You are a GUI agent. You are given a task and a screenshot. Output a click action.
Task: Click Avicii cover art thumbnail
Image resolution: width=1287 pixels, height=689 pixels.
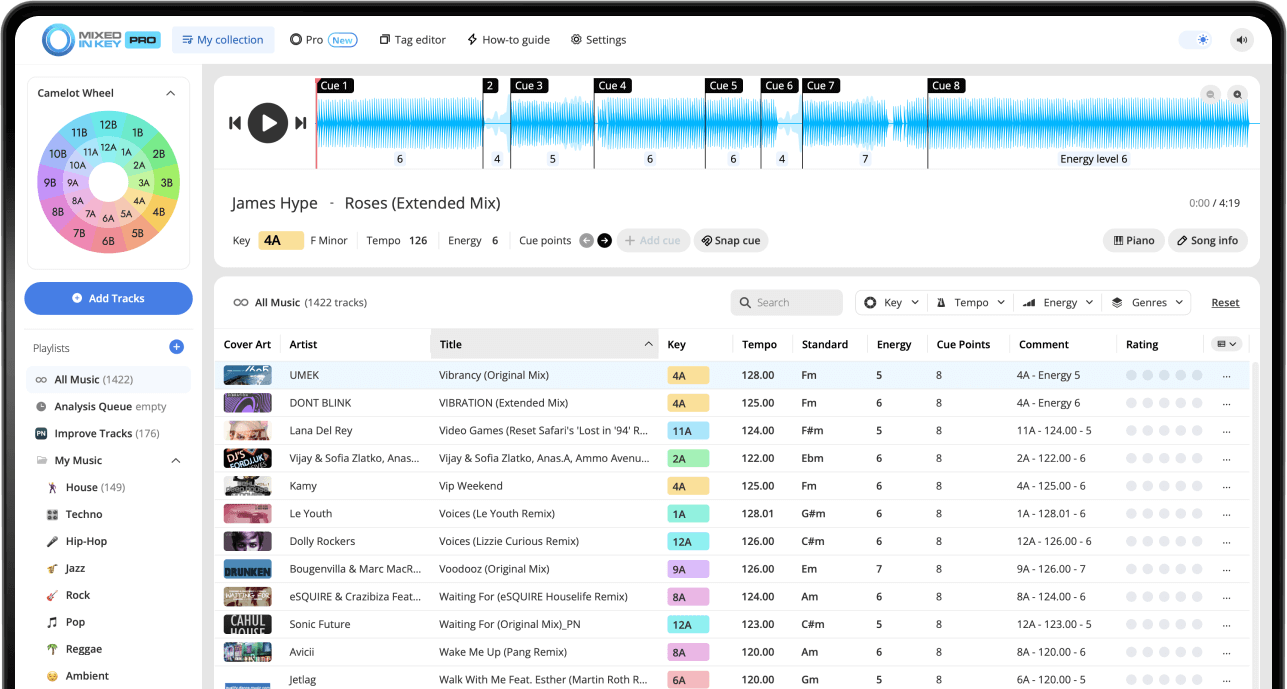[x=247, y=652]
